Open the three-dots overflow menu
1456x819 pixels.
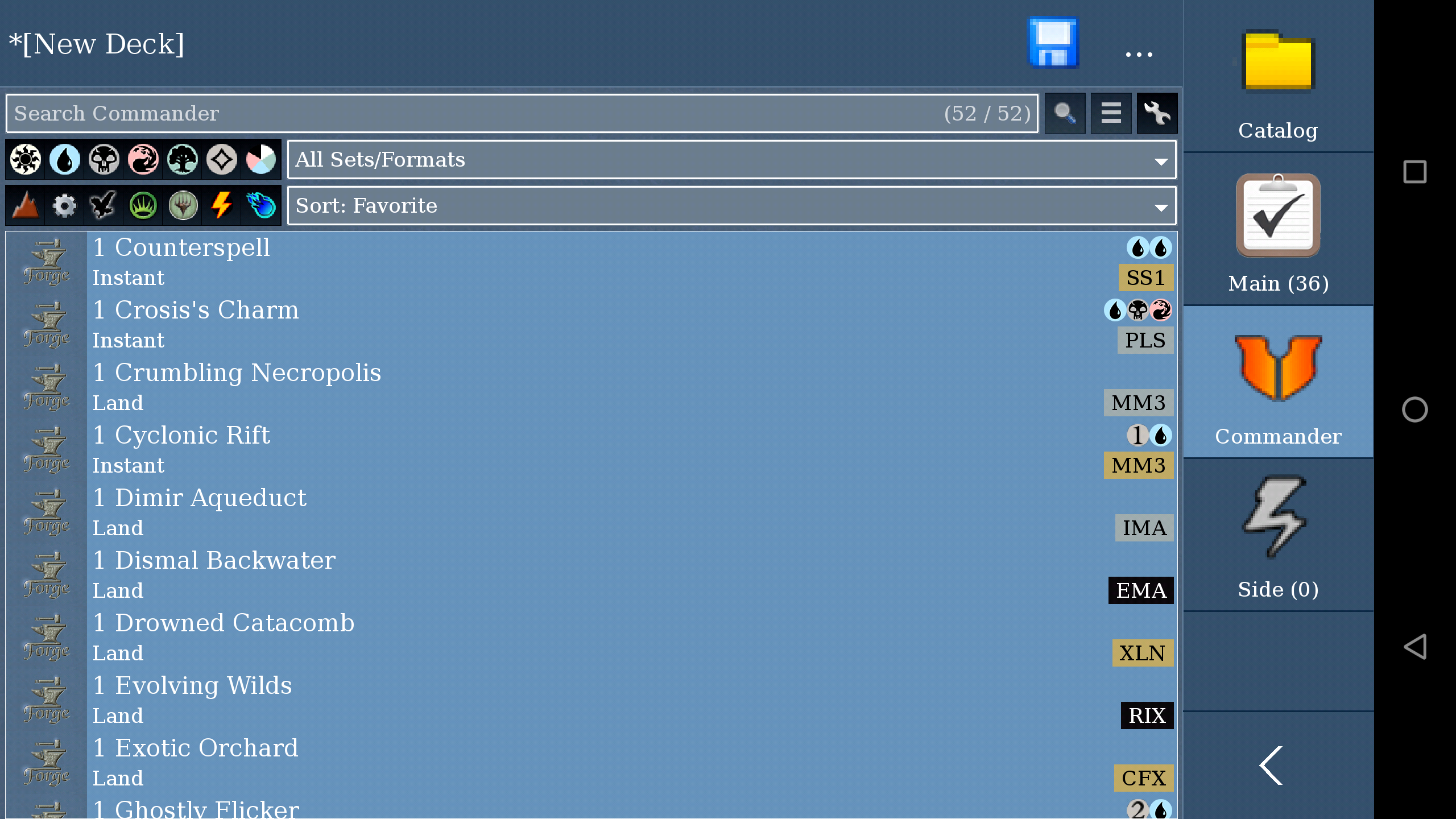pos(1139,54)
